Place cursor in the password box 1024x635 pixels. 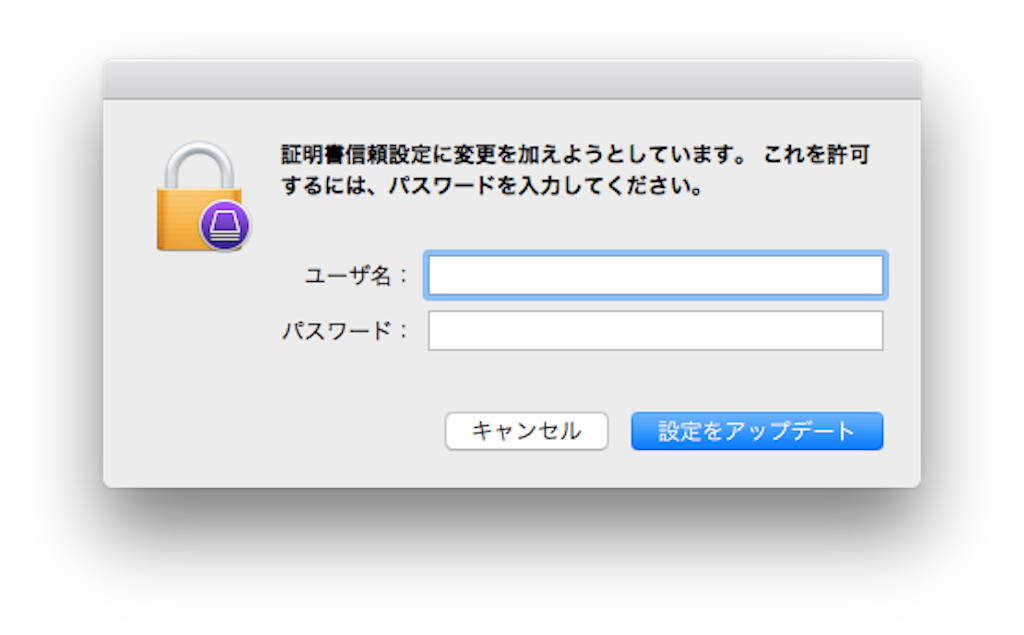[x=656, y=331]
